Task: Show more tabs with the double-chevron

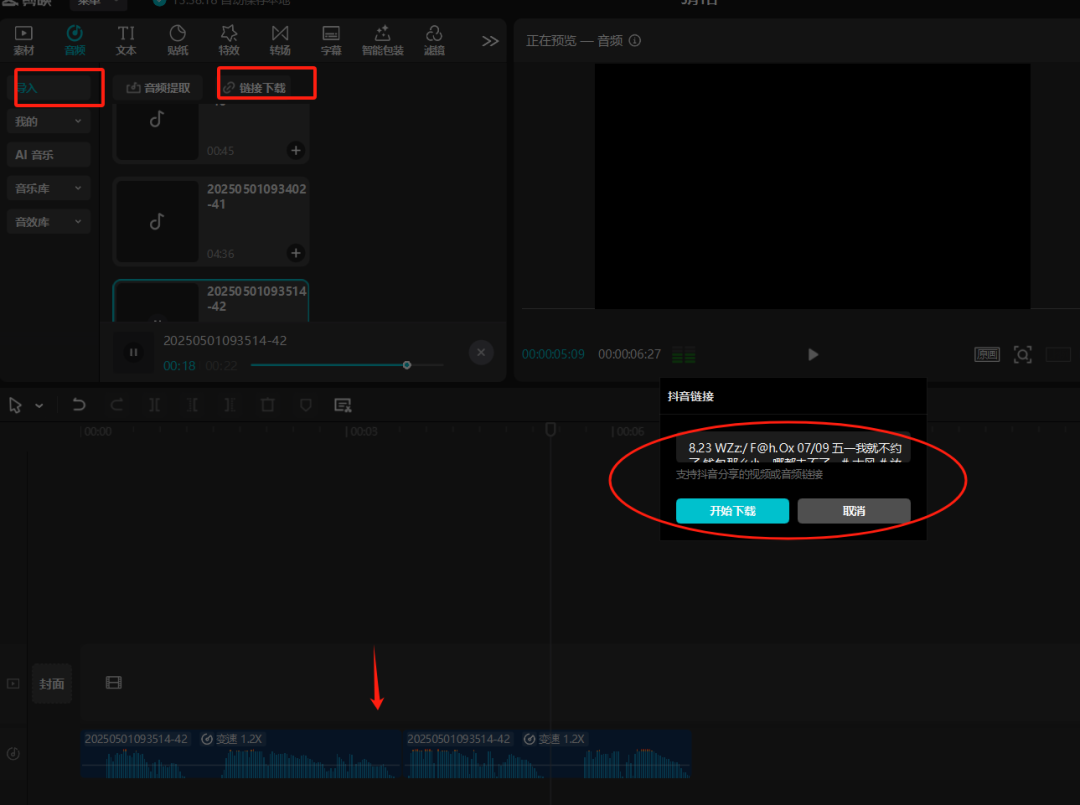Action: pyautogui.click(x=490, y=41)
